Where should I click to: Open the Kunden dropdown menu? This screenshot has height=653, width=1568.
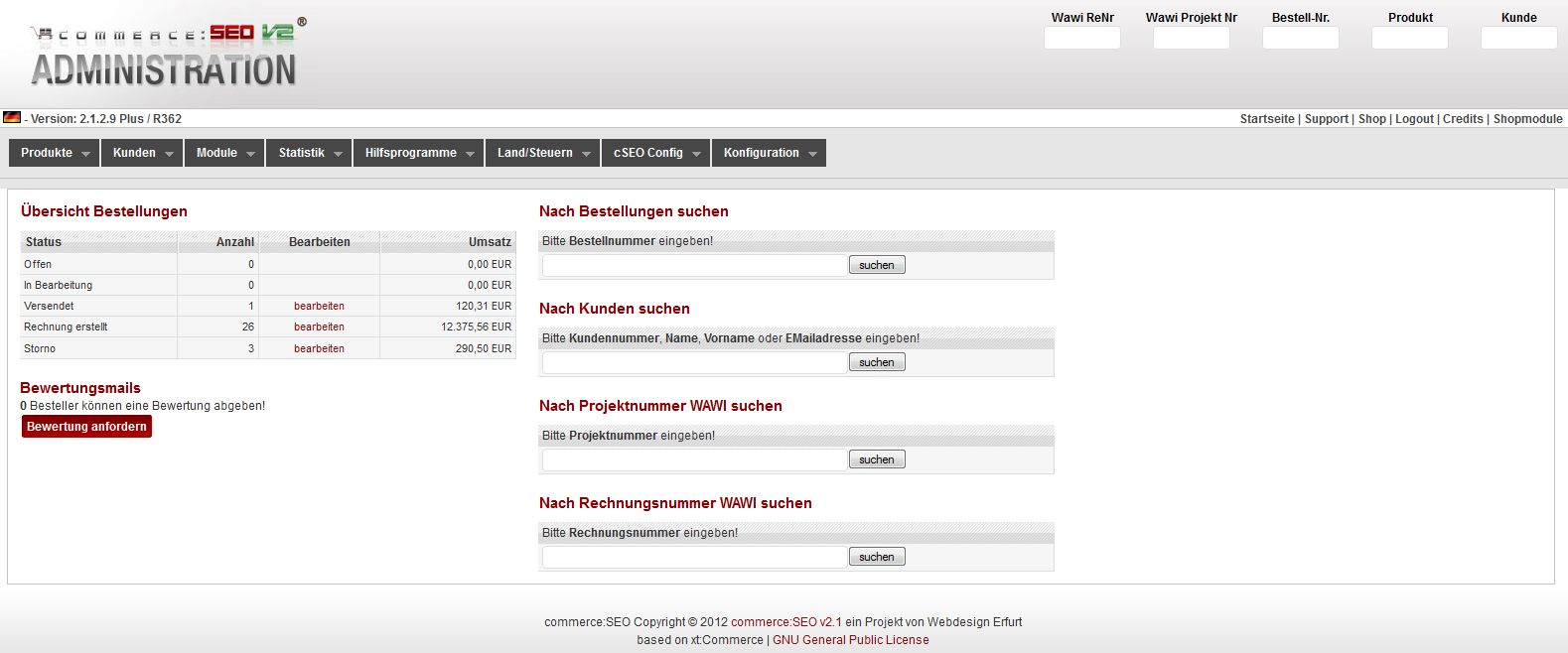pos(143,153)
